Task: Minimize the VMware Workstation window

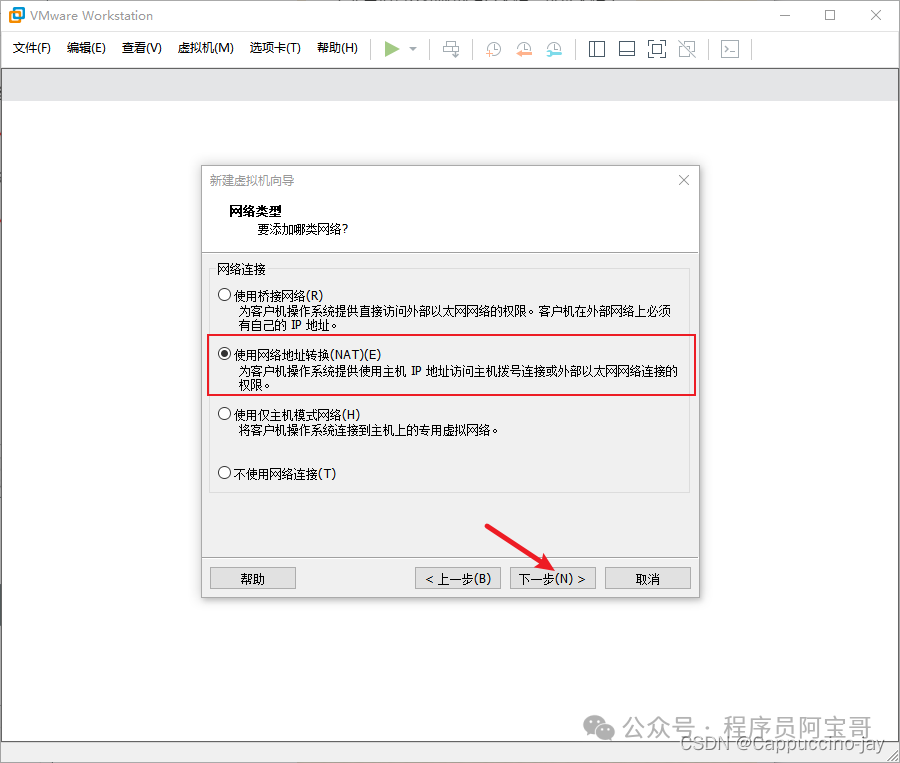Action: [x=785, y=16]
